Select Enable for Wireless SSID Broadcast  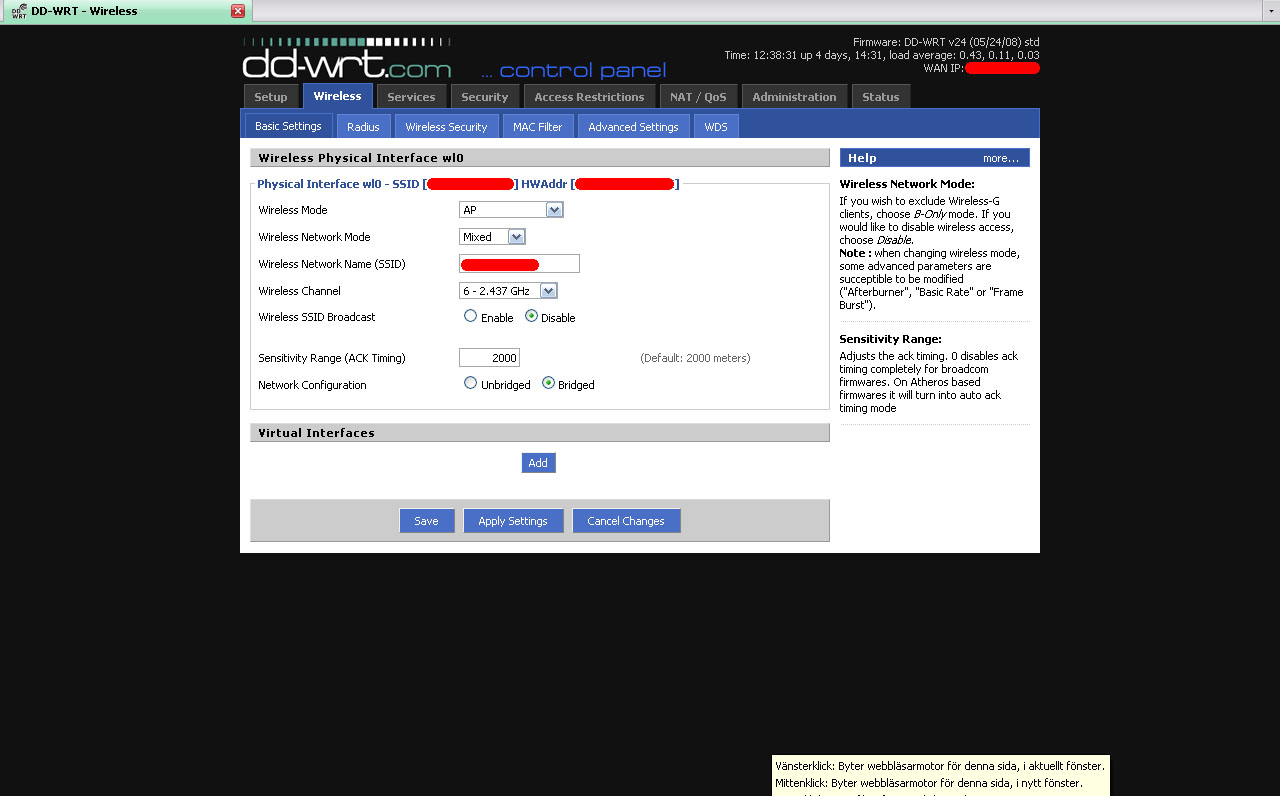pos(470,316)
